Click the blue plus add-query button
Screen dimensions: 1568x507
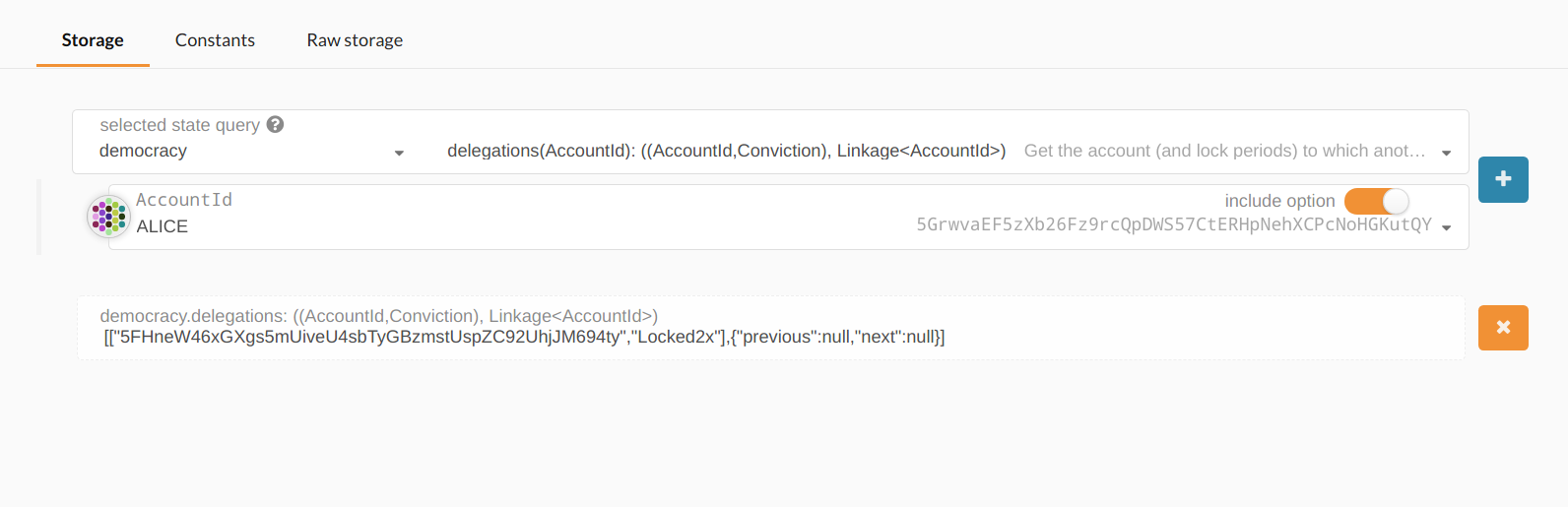coord(1503,179)
